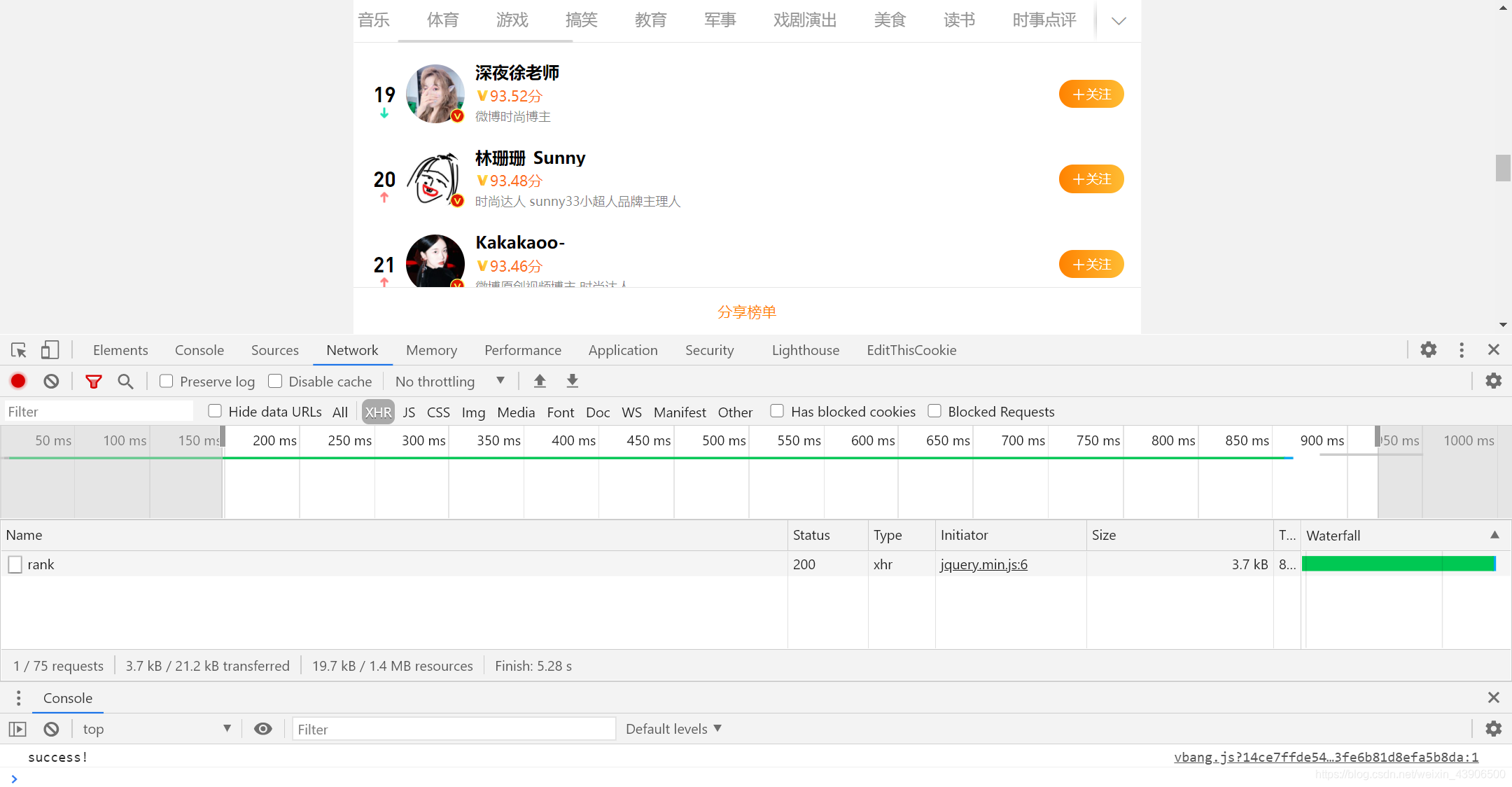Click the import HAR upload arrow
The width and height of the screenshot is (1512, 787).
[540, 381]
